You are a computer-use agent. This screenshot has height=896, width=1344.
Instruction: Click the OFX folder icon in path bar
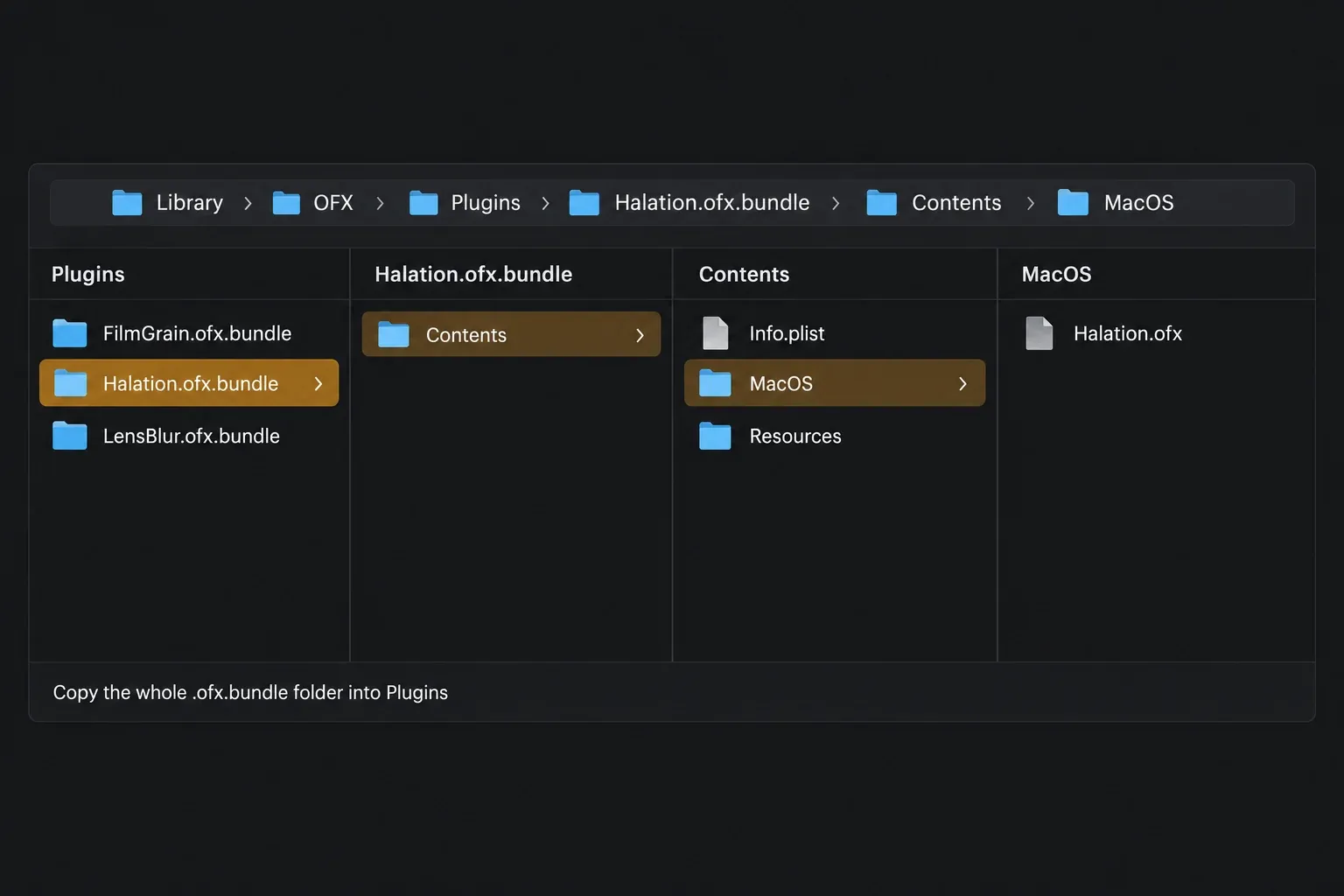(286, 203)
